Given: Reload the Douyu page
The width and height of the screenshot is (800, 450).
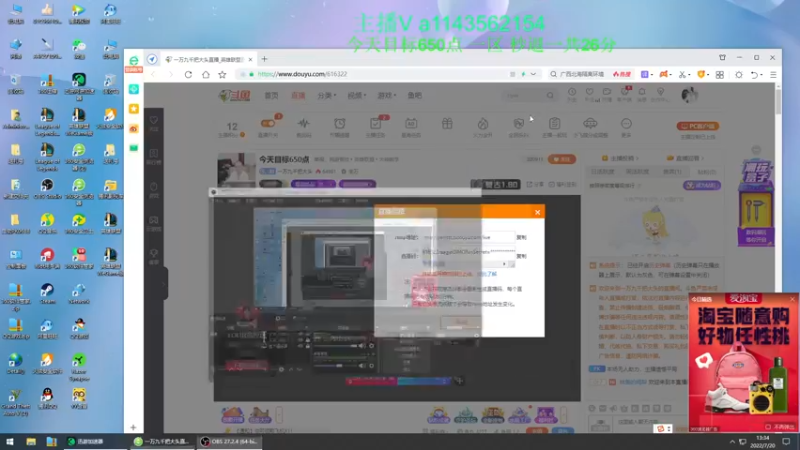Looking at the screenshot, I should tap(188, 74).
